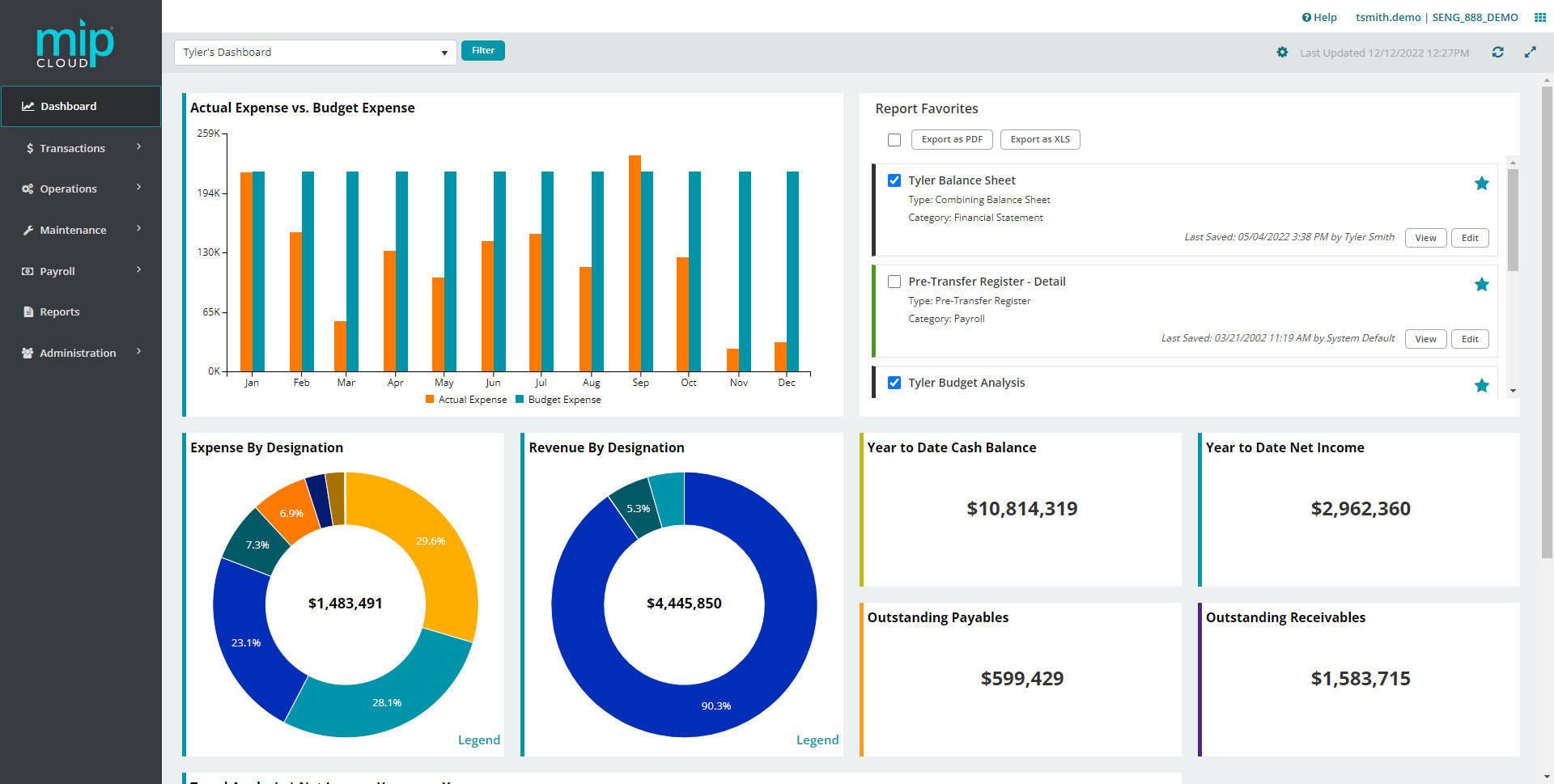The height and width of the screenshot is (784, 1554).
Task: Expand the Payroll submenu chevron
Action: tap(138, 270)
